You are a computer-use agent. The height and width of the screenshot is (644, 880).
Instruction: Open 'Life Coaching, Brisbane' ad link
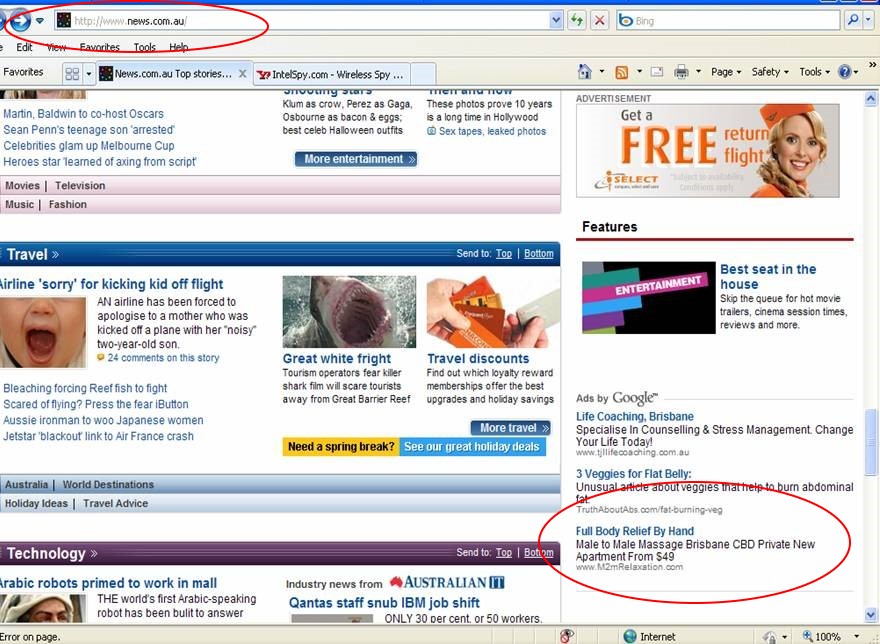coord(635,417)
